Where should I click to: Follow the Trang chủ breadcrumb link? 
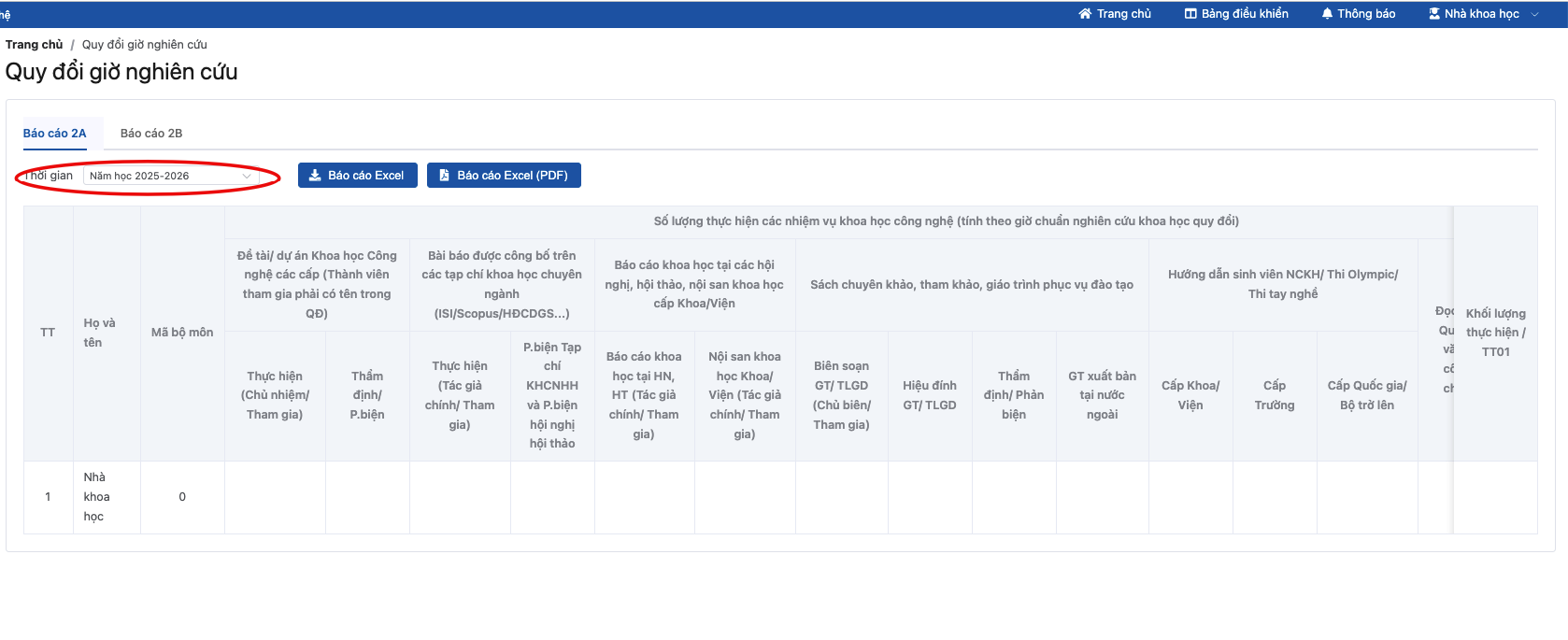click(34, 45)
